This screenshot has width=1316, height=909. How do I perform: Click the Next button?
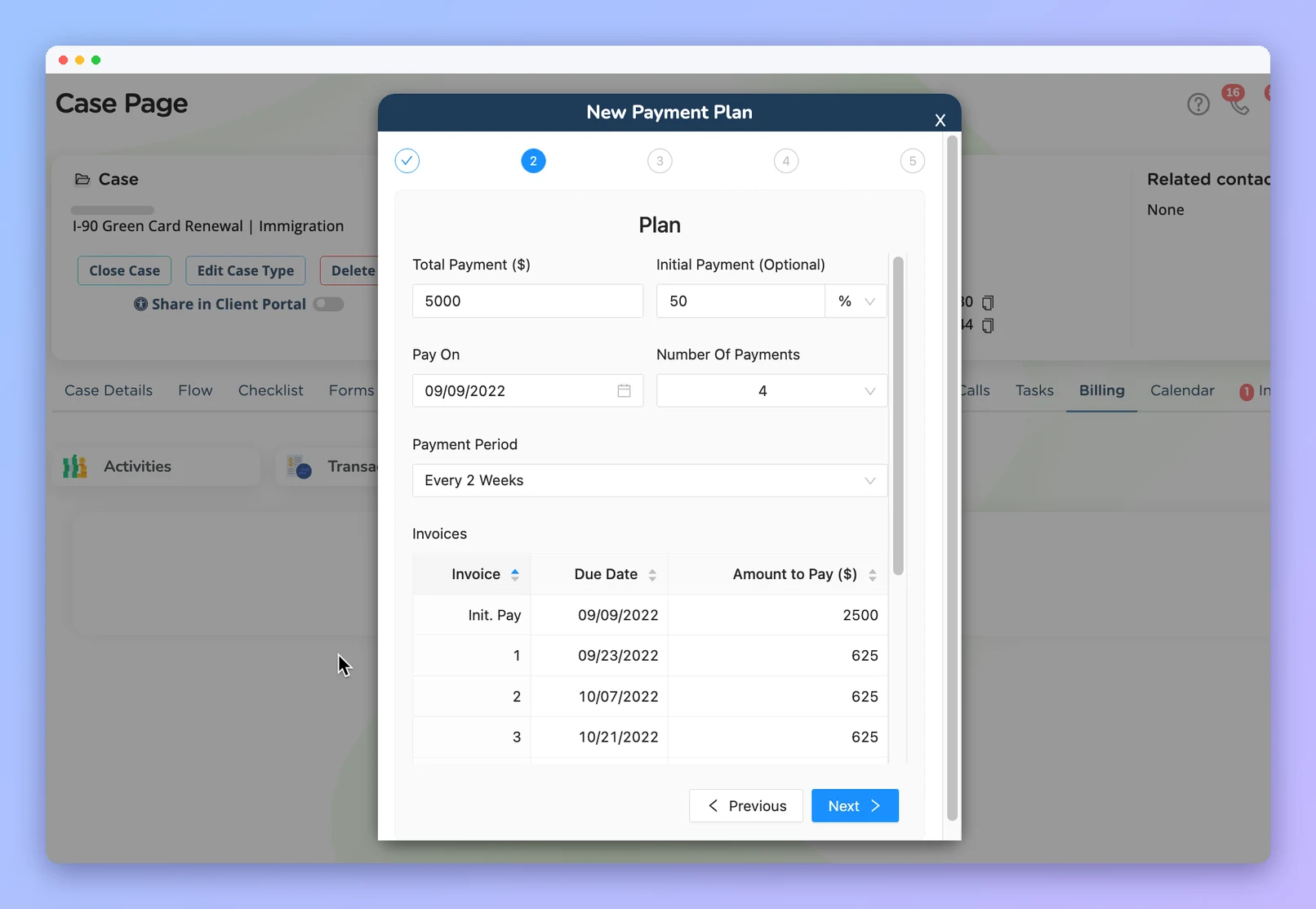tap(855, 806)
